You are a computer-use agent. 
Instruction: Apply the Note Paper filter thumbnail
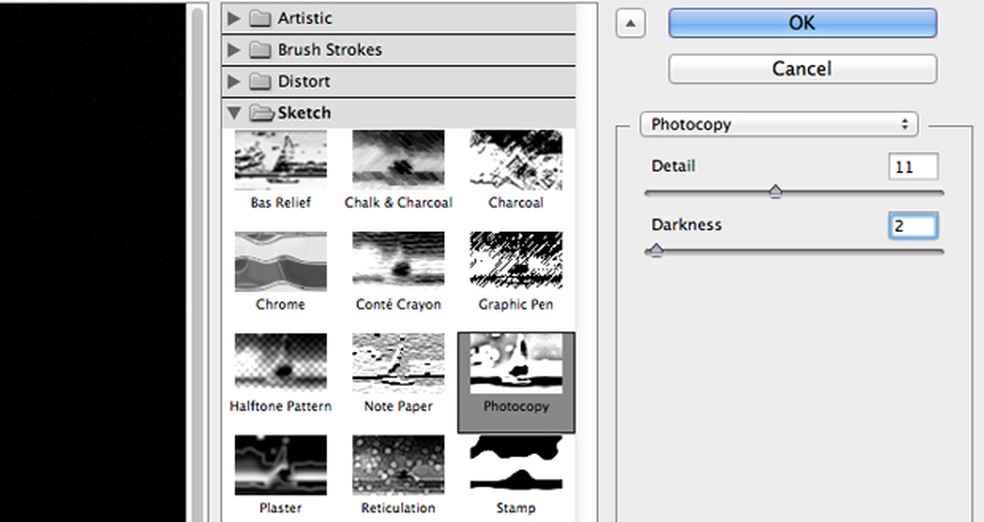(398, 363)
